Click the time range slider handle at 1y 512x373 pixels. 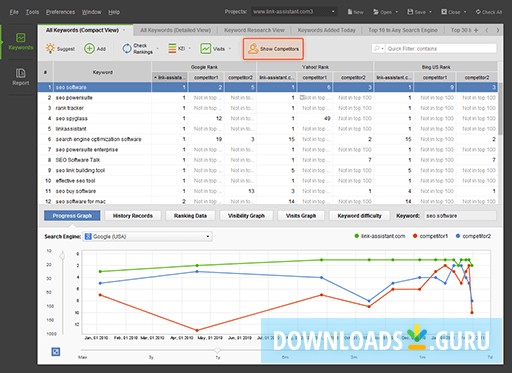[x=218, y=350]
